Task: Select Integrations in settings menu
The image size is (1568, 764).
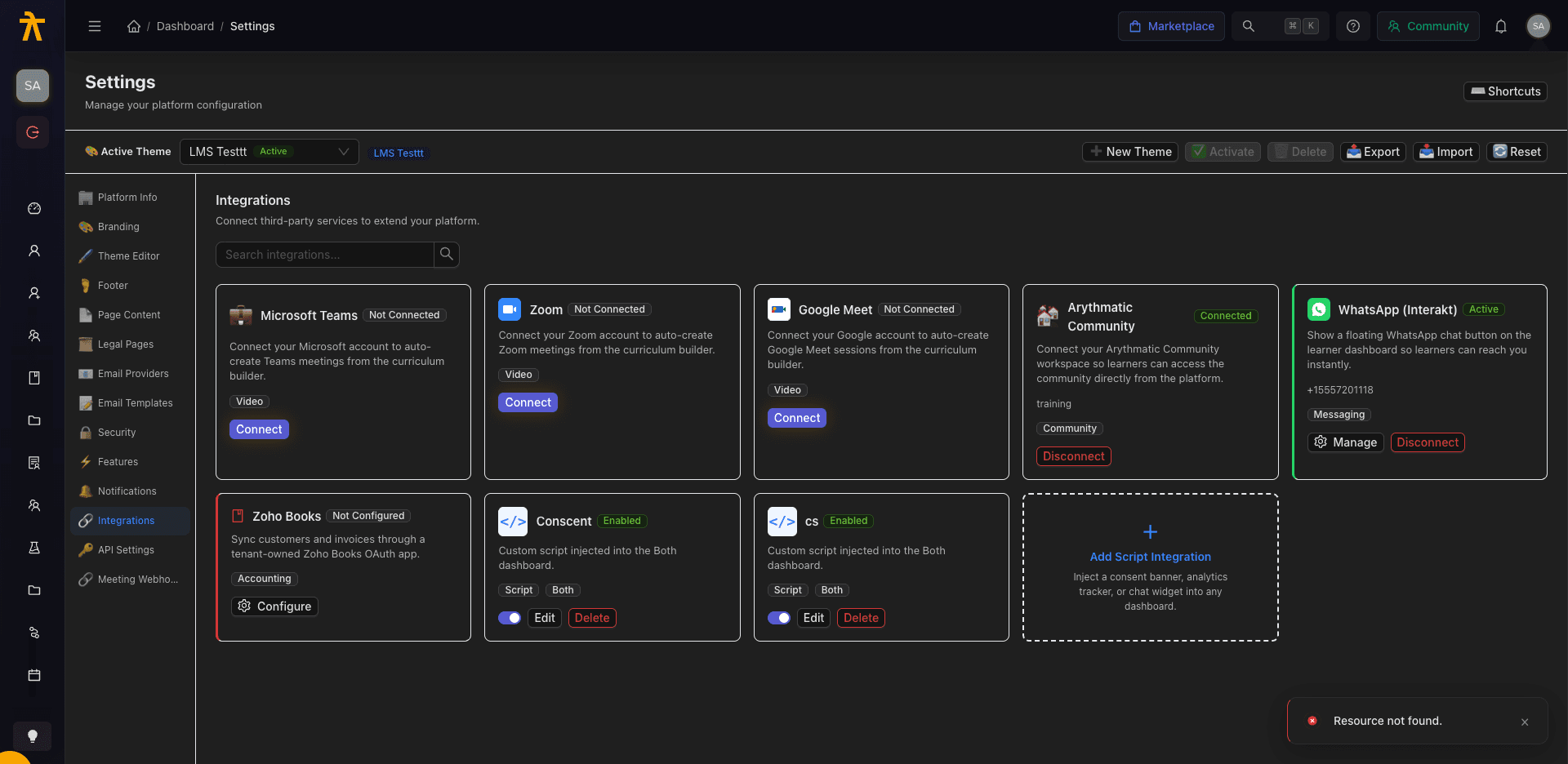Action: click(131, 521)
